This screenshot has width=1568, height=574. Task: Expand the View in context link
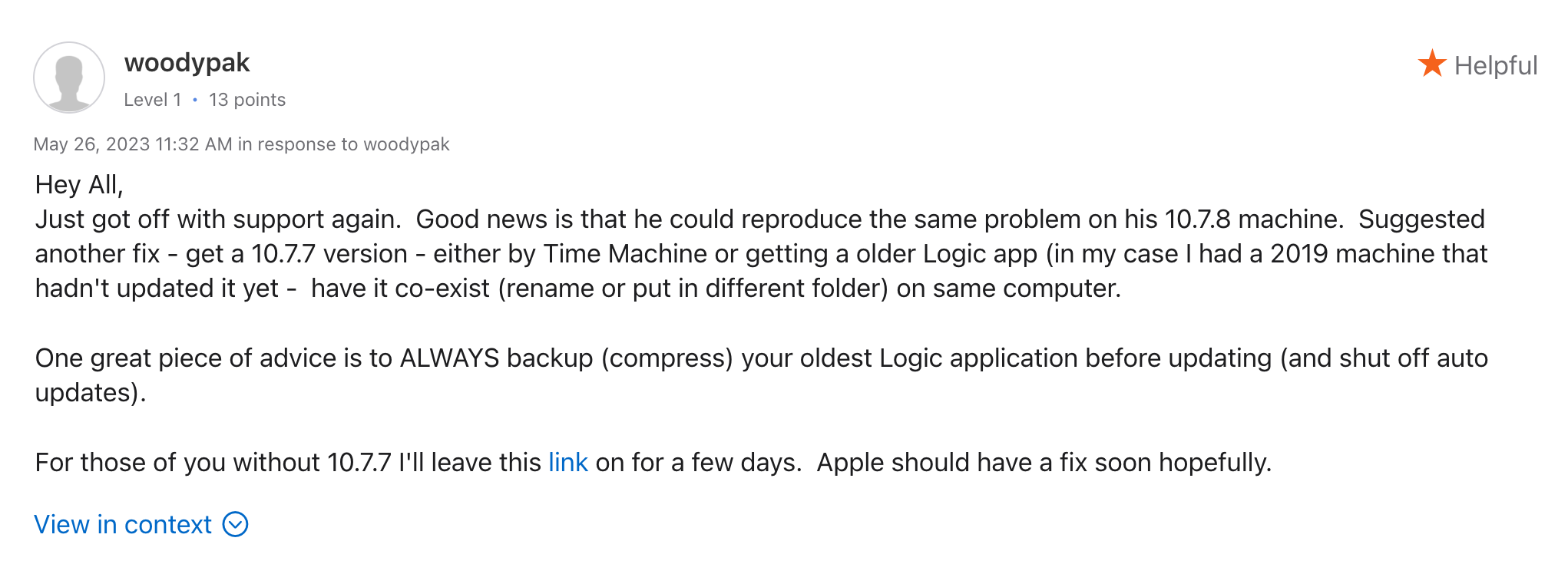pyautogui.click(x=123, y=524)
